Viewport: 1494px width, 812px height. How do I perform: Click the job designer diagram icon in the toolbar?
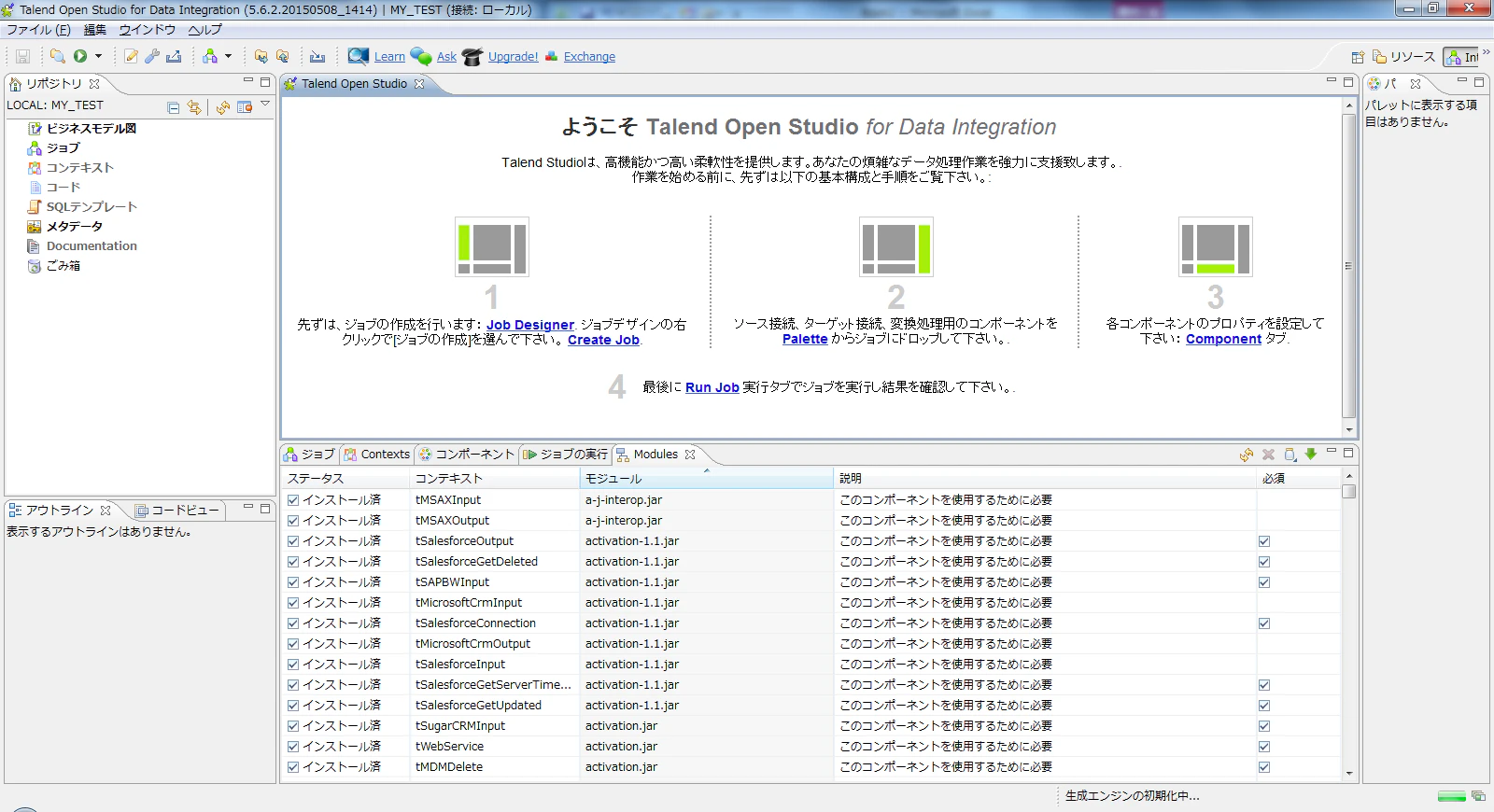tap(210, 56)
